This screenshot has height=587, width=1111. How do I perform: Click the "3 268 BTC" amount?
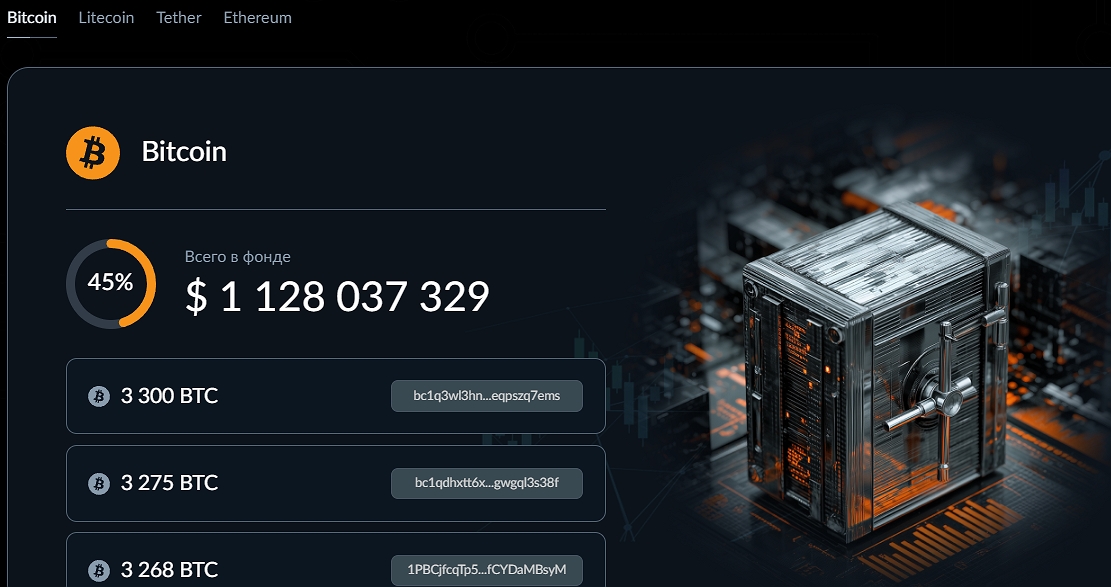[169, 570]
